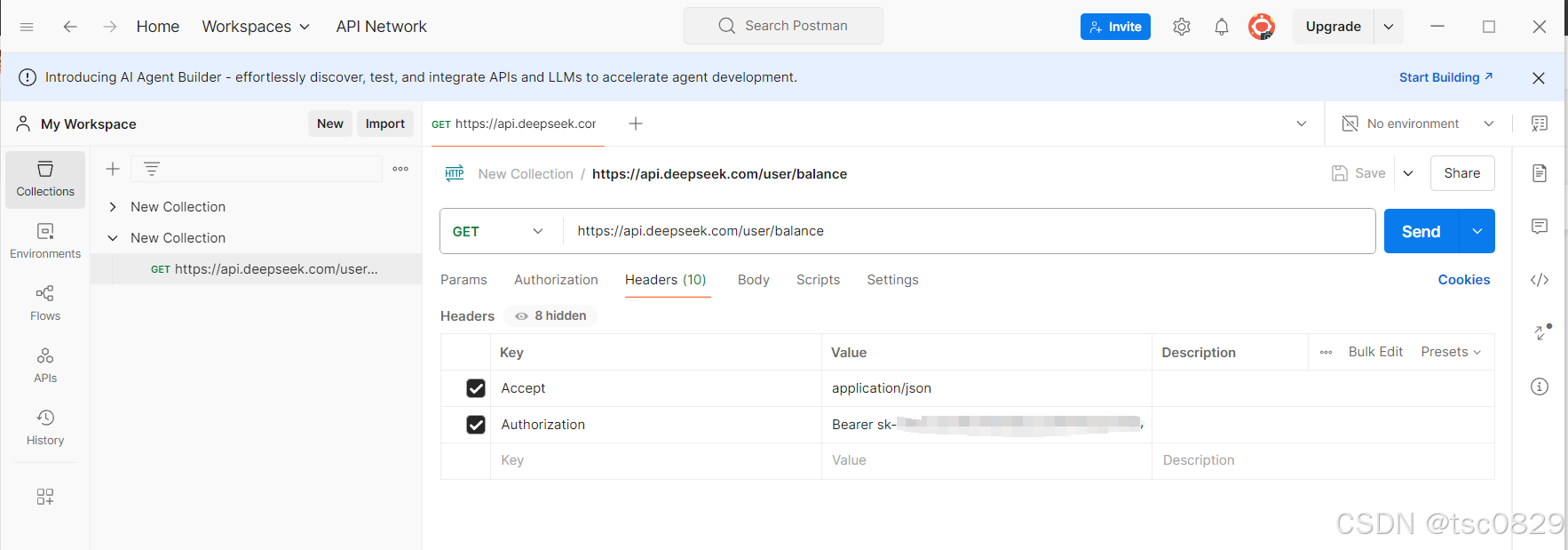The height and width of the screenshot is (550, 1568).
Task: Open API Network
Action: pyautogui.click(x=381, y=27)
